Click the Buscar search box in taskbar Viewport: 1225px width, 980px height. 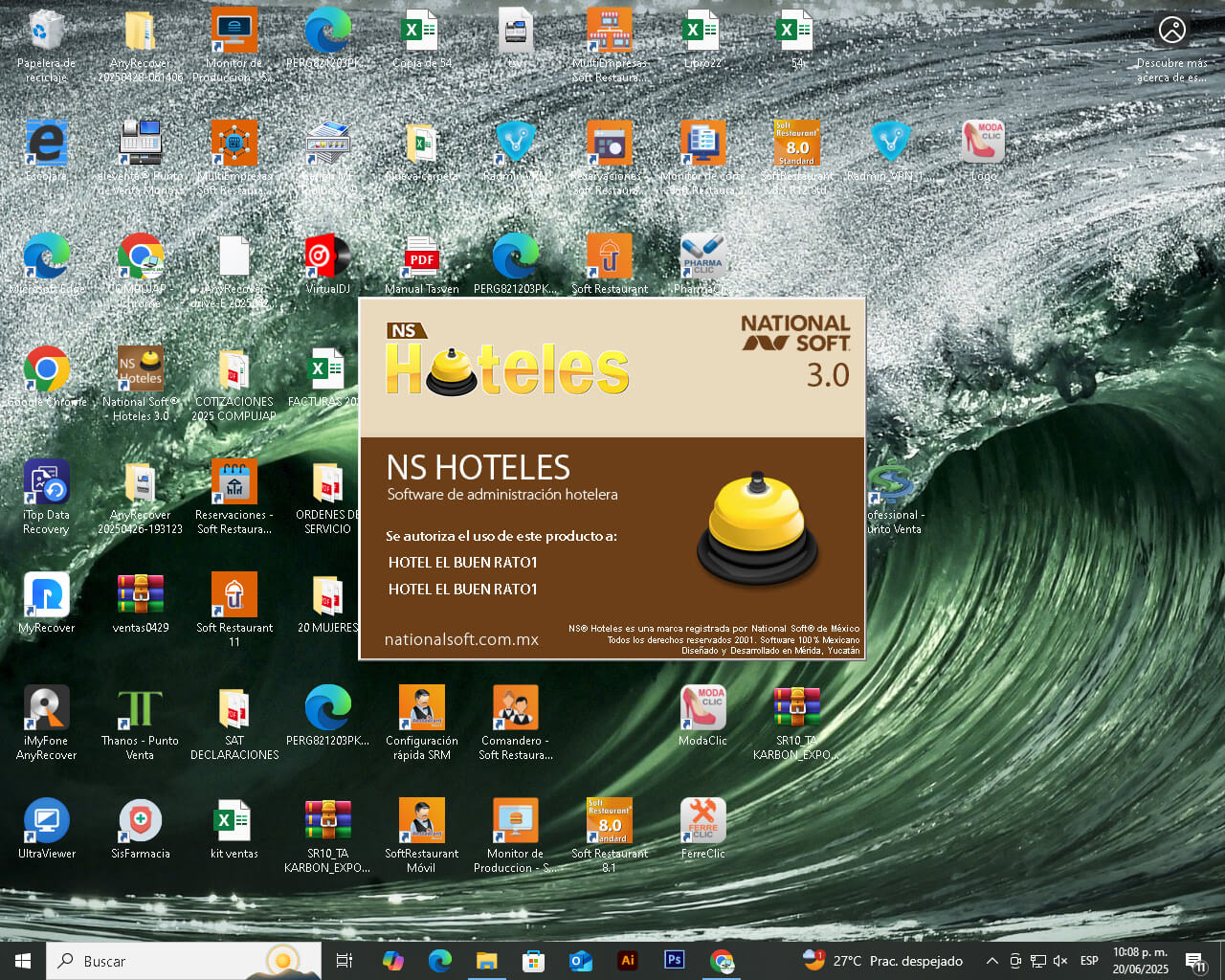pyautogui.click(x=183, y=961)
